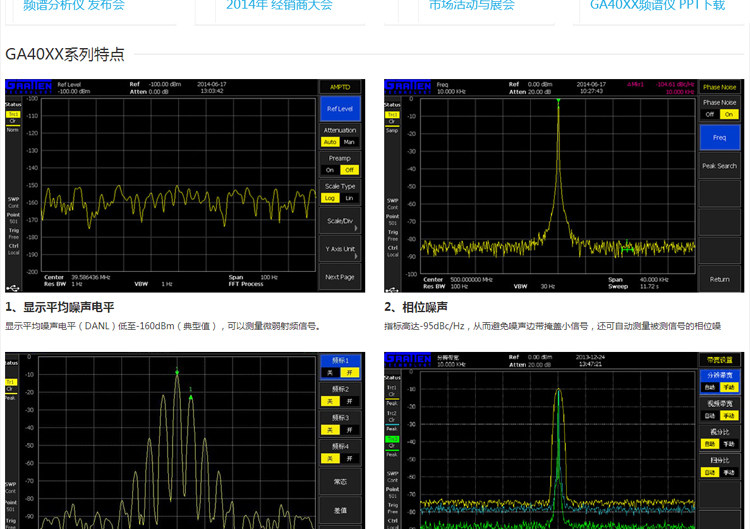
Task: Set 视频带宽 to 手动
Action: tap(729, 416)
